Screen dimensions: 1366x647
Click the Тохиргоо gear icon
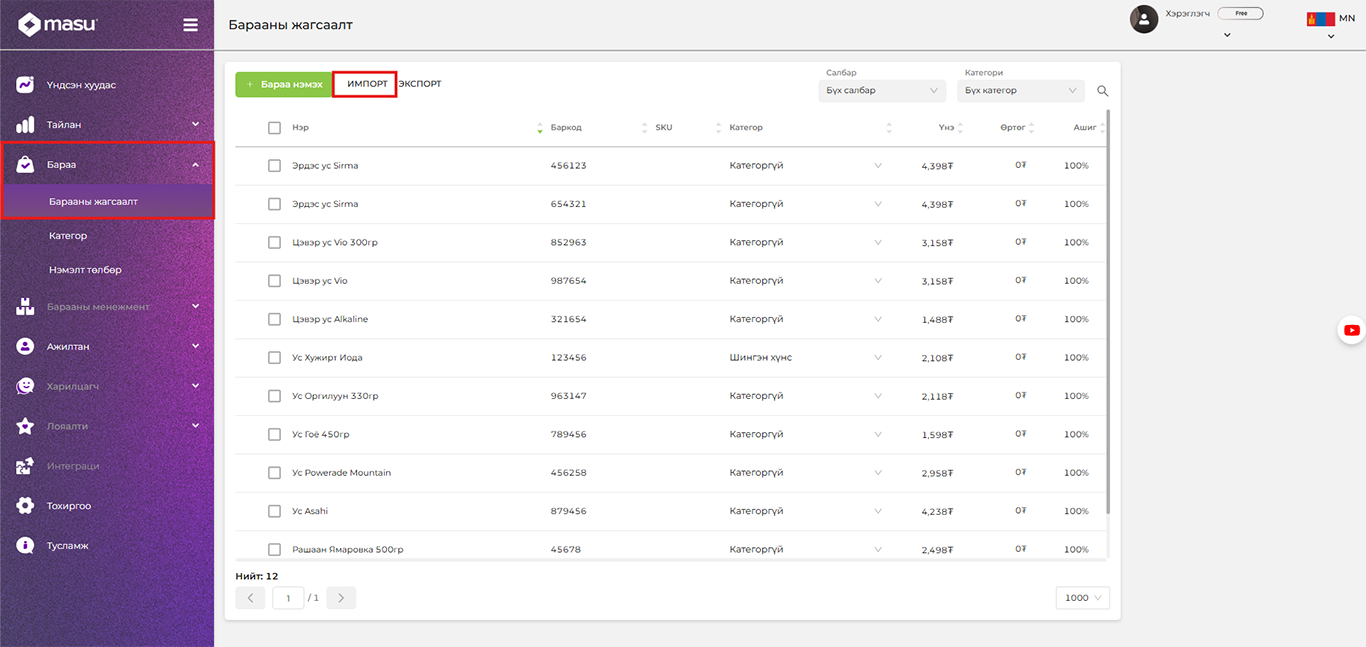(x=25, y=506)
